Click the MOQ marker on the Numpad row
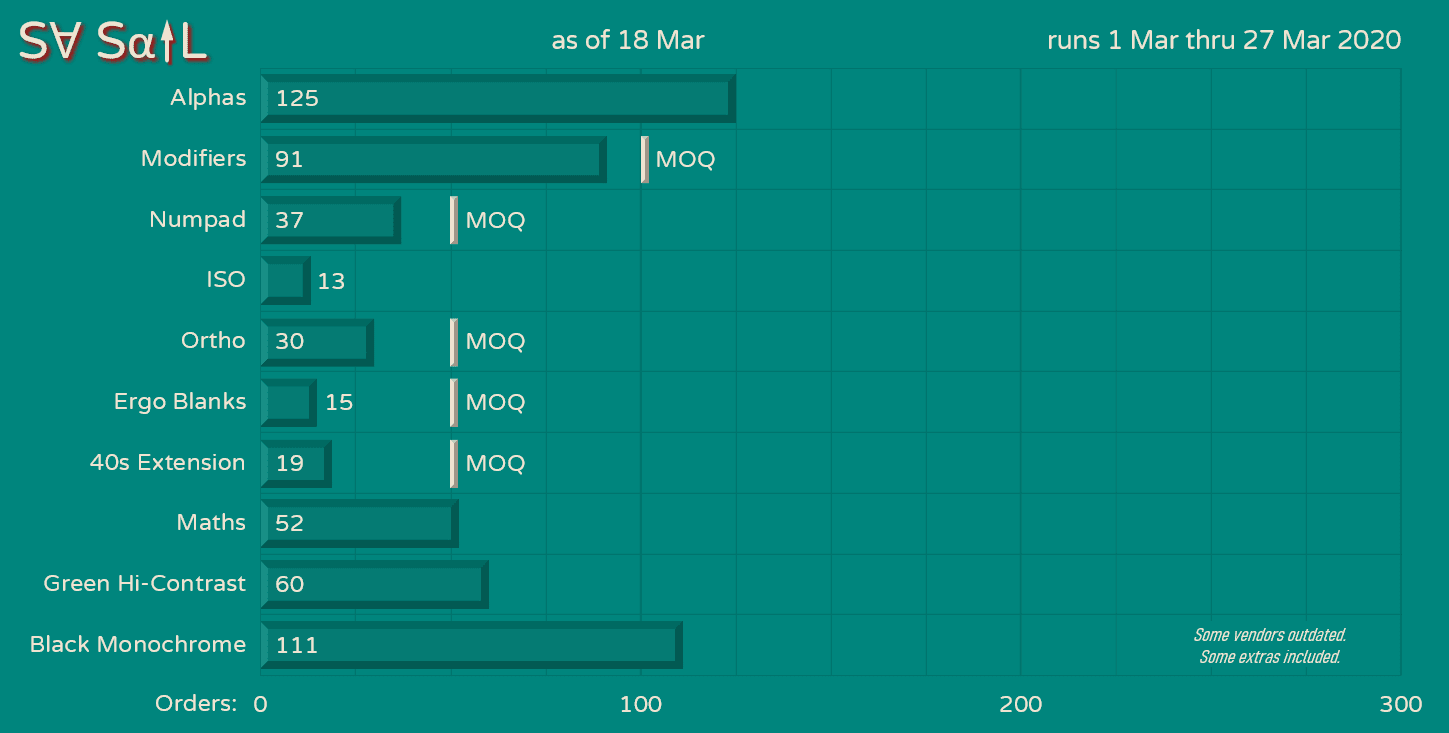 [454, 220]
